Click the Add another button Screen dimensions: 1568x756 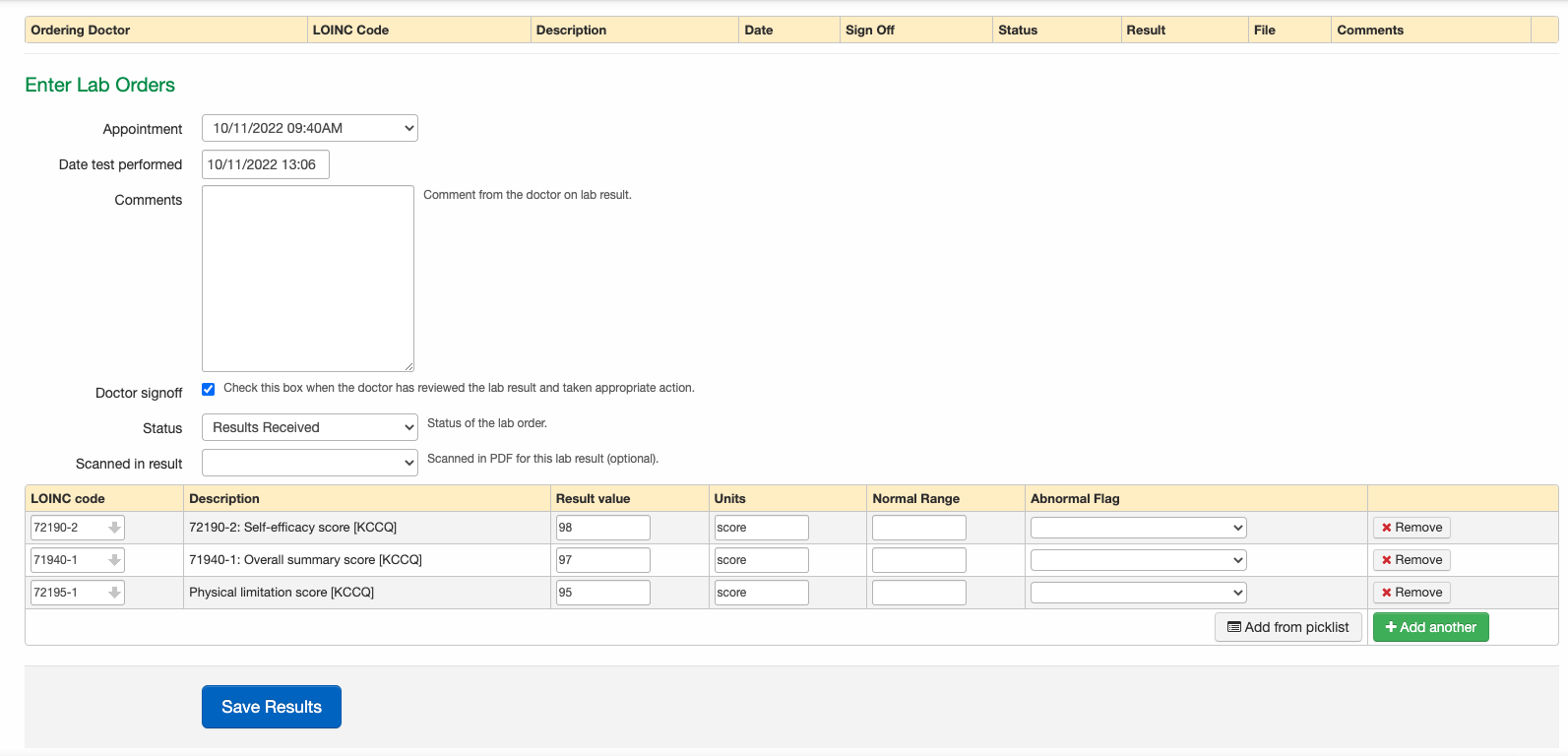[x=1430, y=627]
